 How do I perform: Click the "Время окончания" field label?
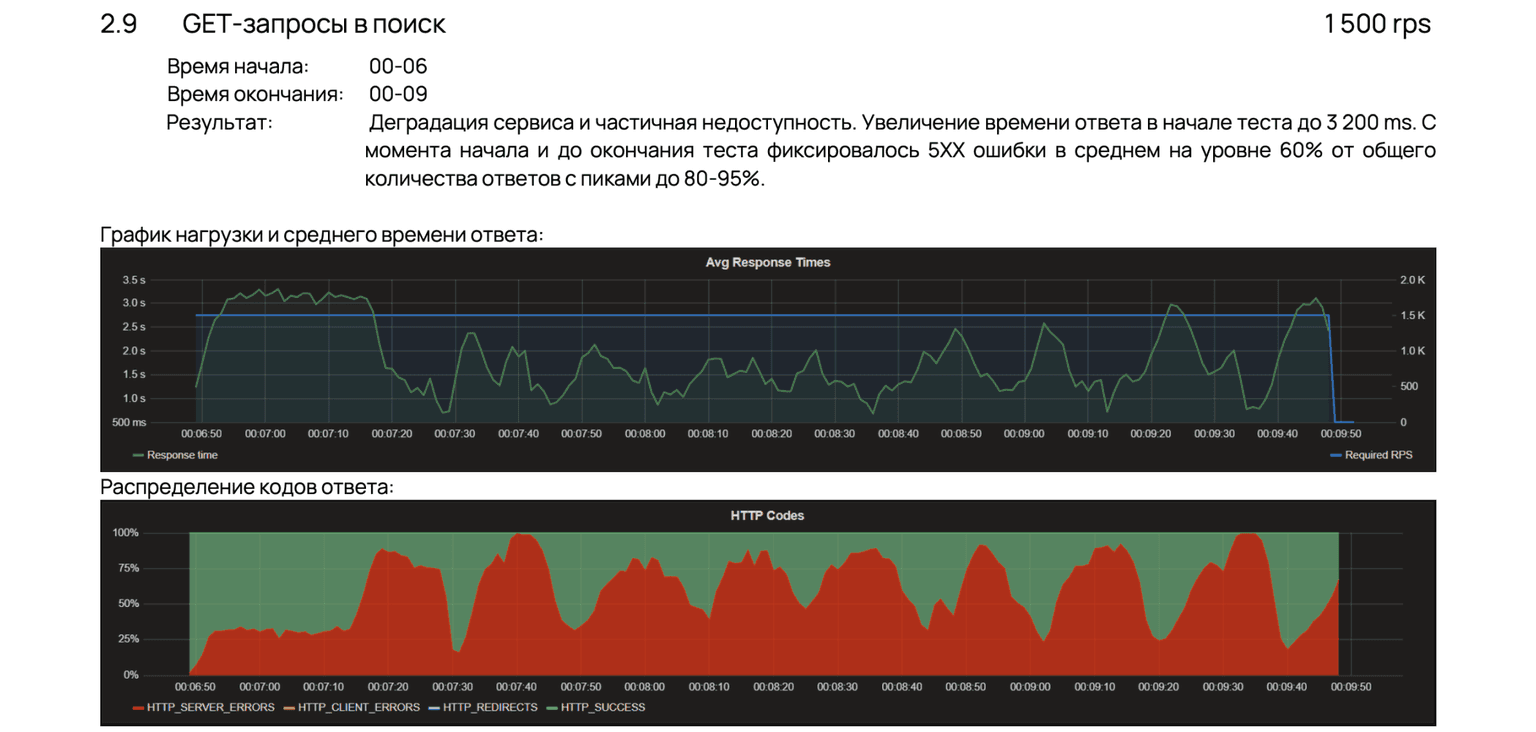point(255,95)
